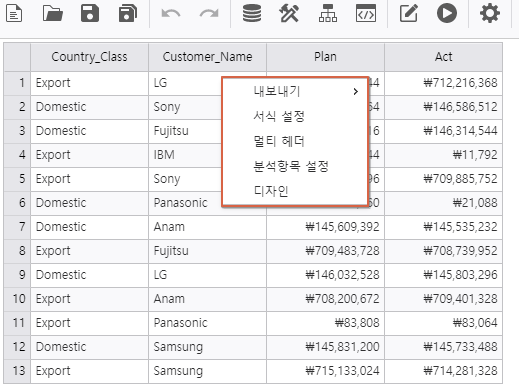Select row number 1 header
Screen dimensions: 519x384
tap(17, 83)
